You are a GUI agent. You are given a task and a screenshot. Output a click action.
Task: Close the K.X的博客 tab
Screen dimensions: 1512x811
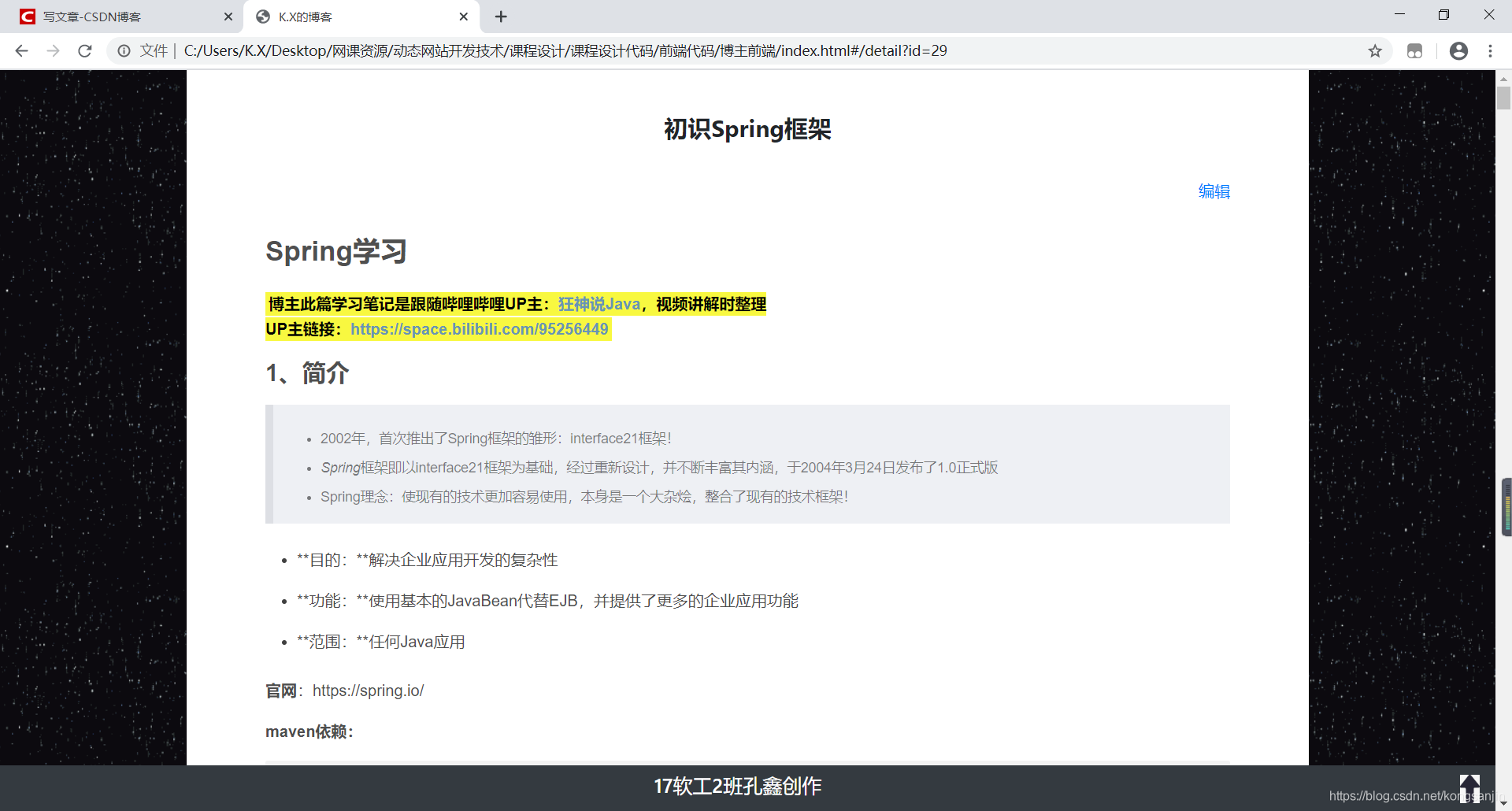coord(463,17)
